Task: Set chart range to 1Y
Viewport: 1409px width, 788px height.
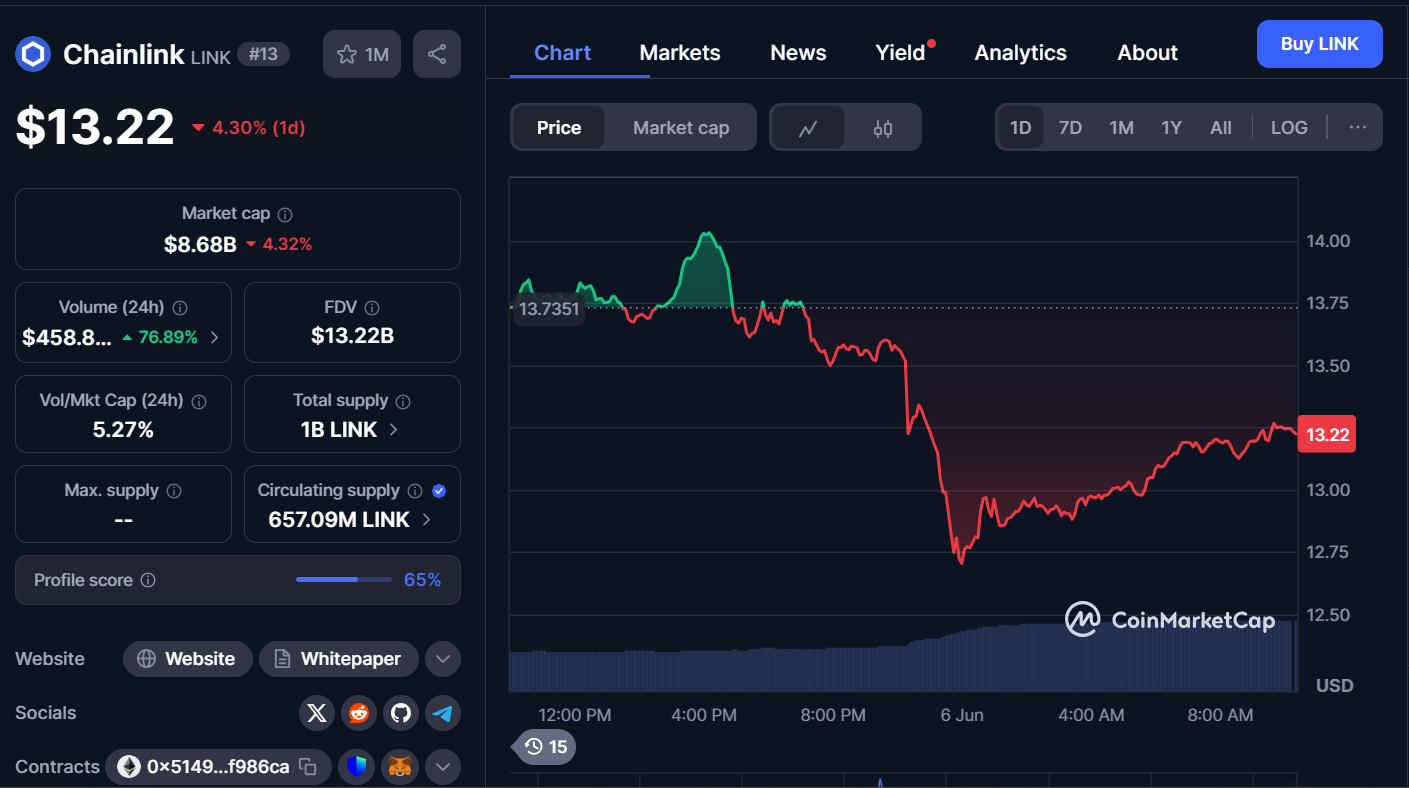Action: 1171,127
